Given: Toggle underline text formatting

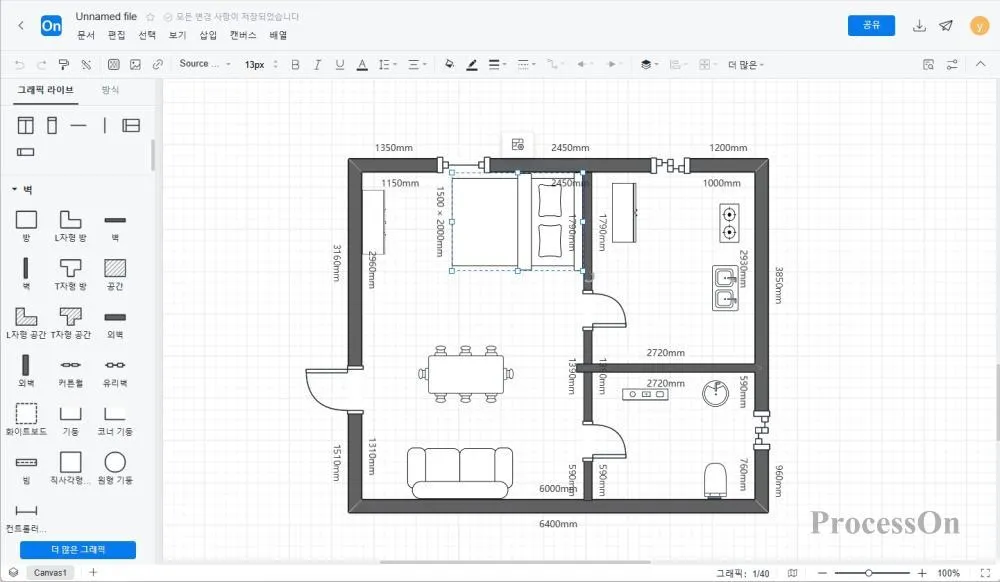Looking at the screenshot, I should click(x=339, y=64).
